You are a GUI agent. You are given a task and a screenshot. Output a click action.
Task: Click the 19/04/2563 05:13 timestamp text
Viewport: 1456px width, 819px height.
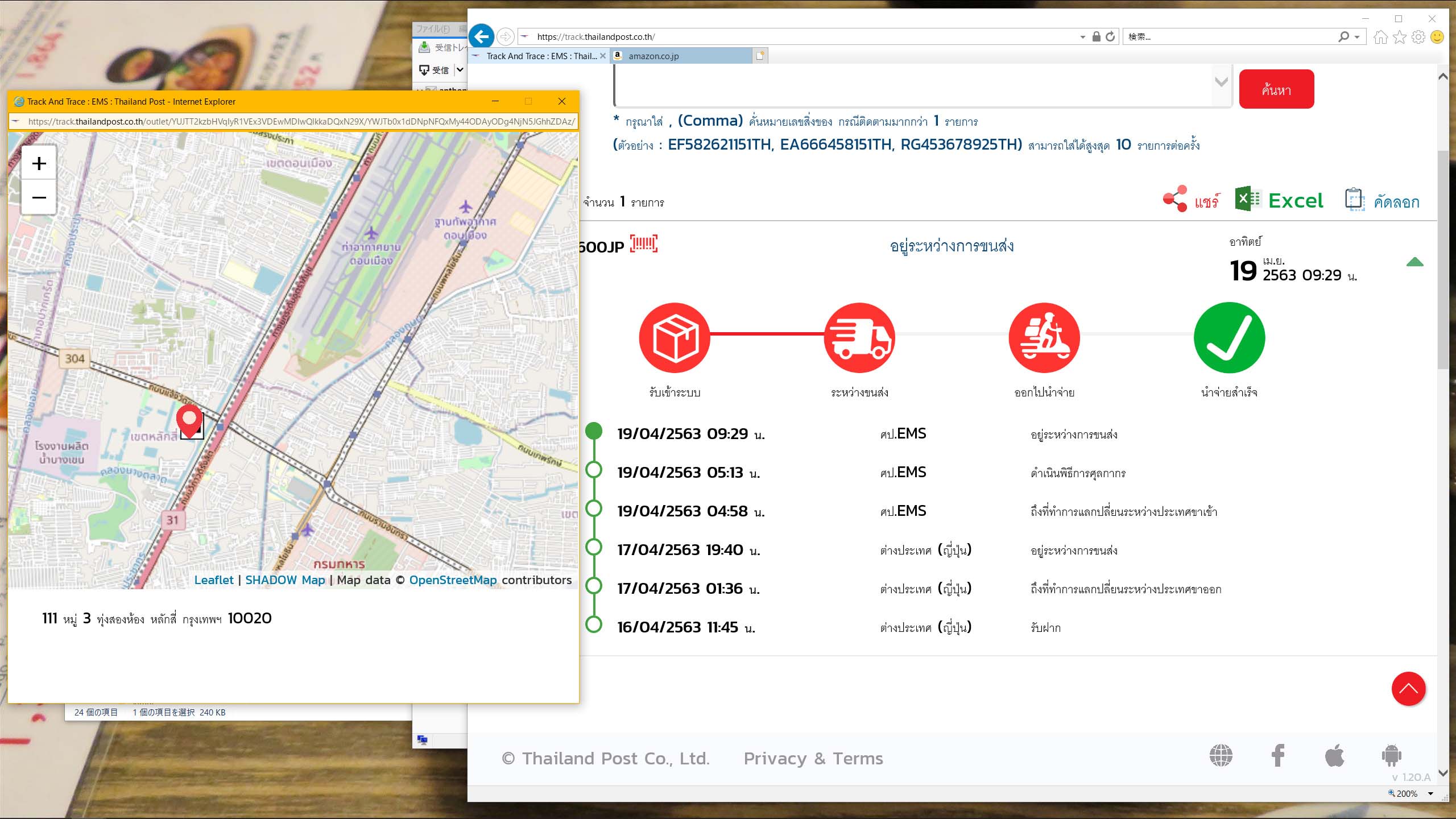[688, 473]
